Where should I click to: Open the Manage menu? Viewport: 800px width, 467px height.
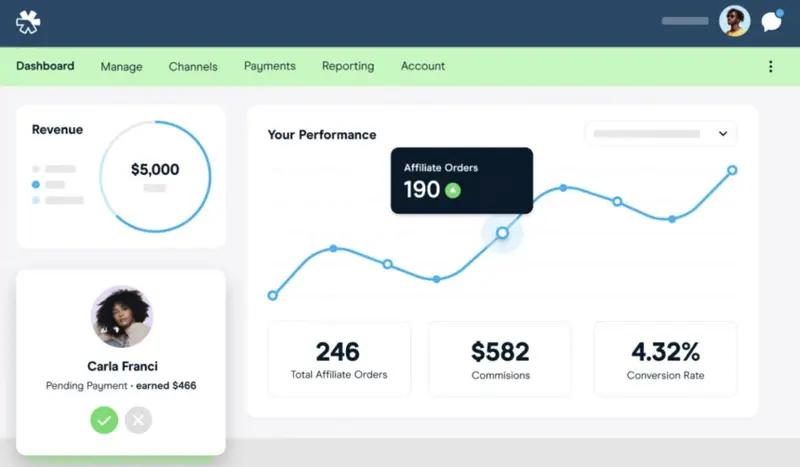[121, 67]
